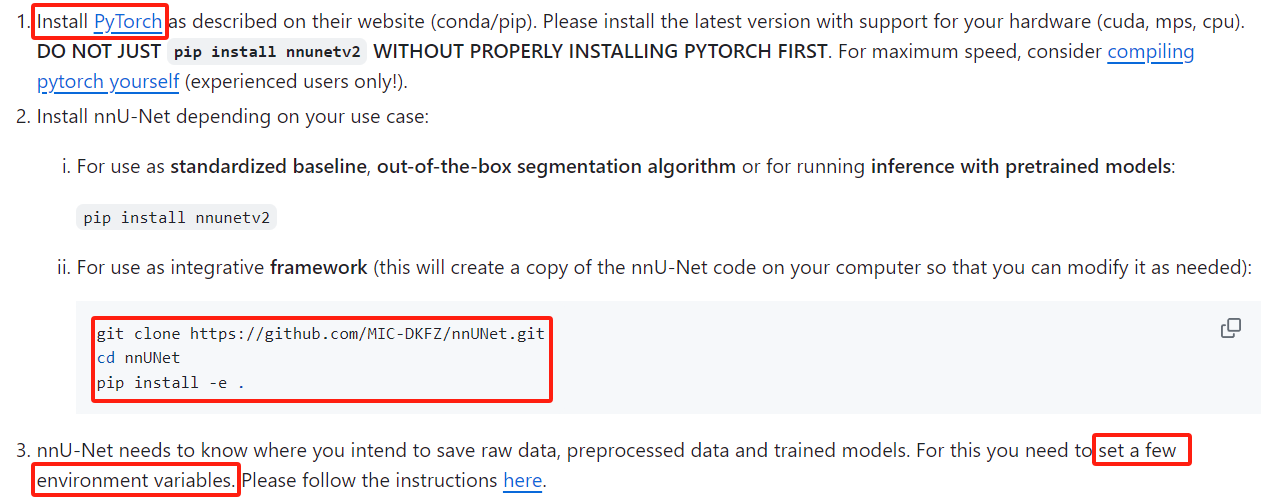Open the PyTorch website link

127,21
